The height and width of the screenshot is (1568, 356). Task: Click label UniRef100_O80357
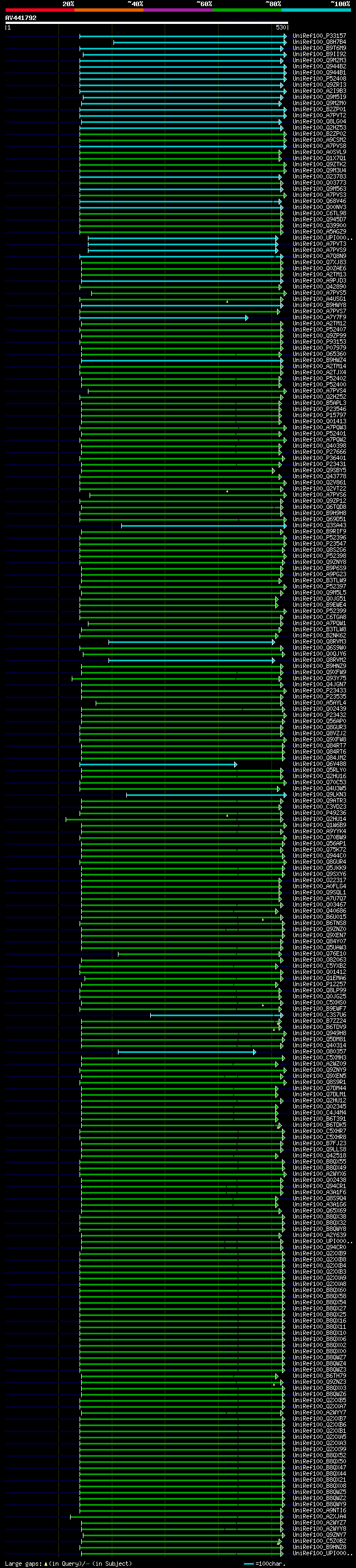(x=319, y=1052)
